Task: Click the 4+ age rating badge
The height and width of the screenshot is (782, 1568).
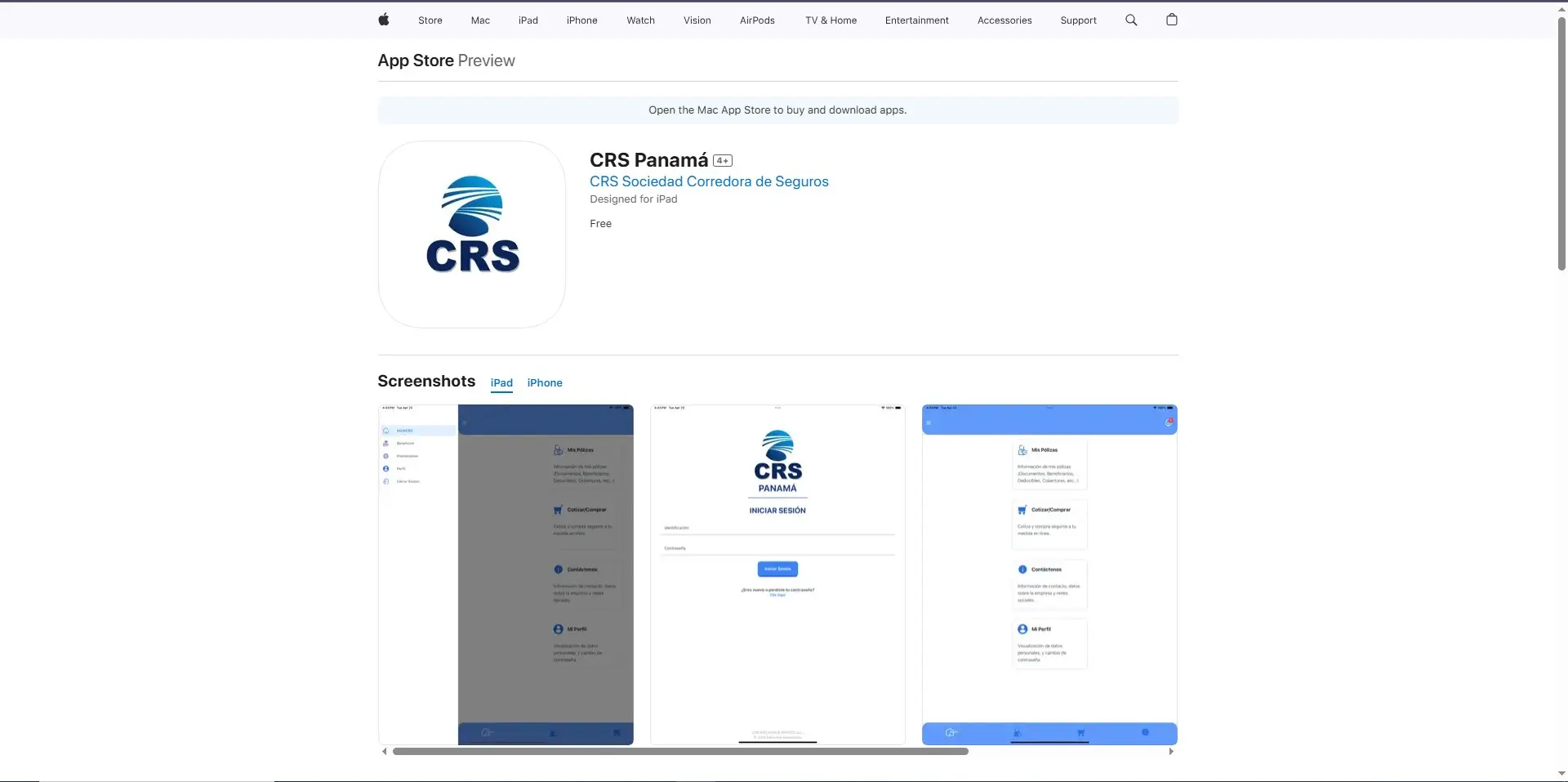Action: (x=723, y=161)
